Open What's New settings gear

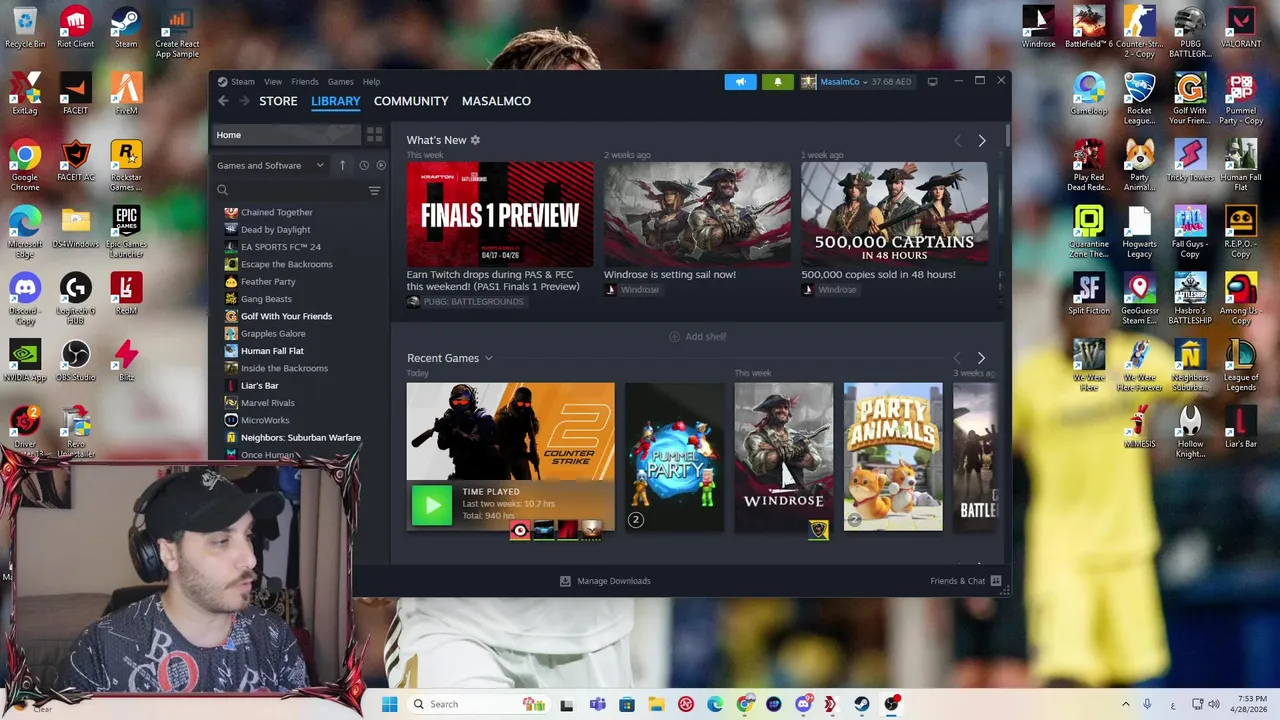[x=475, y=140]
